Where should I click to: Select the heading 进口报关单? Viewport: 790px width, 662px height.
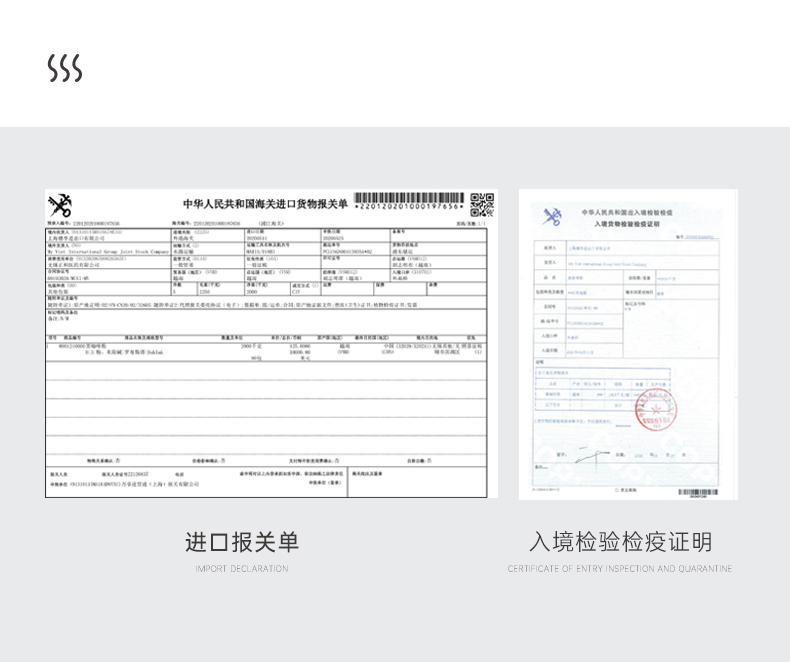242,542
